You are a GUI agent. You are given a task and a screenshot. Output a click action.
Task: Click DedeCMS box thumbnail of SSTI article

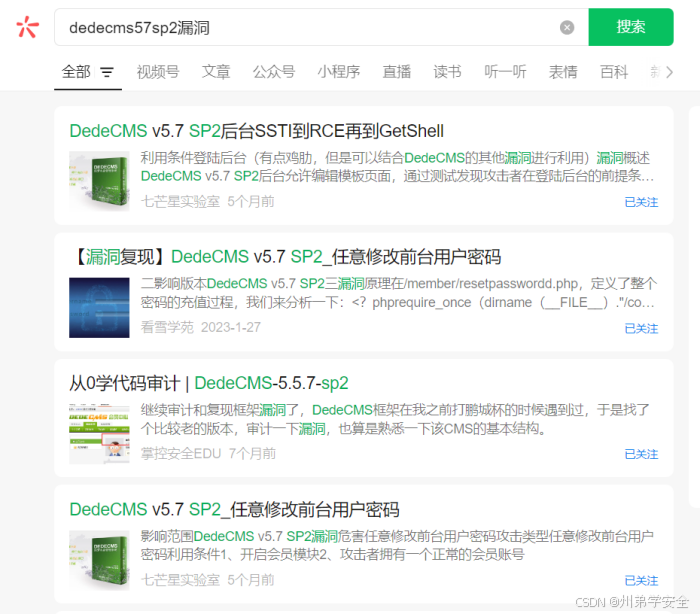(x=99, y=181)
